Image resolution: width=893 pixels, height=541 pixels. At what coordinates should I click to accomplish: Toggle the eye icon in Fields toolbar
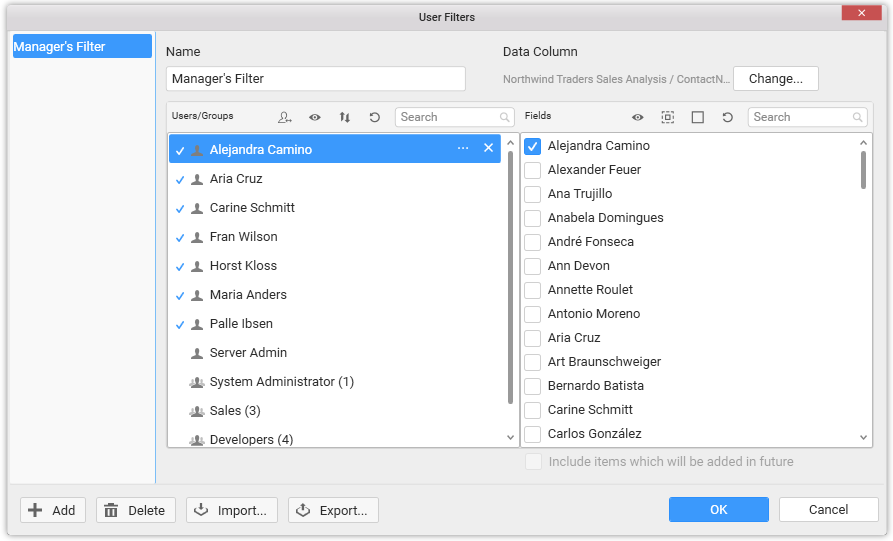638,117
